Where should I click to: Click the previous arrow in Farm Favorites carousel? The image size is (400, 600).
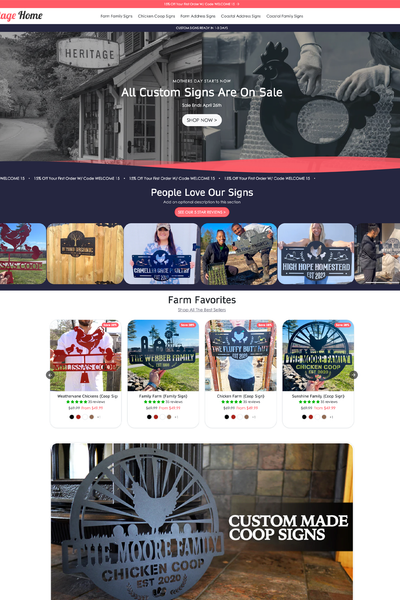click(50, 375)
